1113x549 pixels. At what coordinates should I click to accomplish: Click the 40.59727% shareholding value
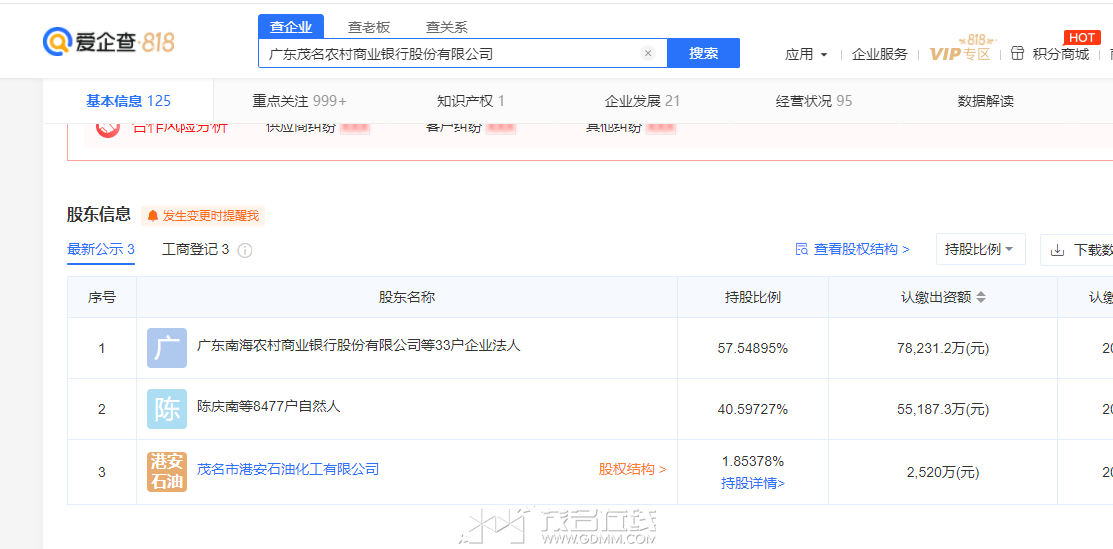(x=752, y=410)
